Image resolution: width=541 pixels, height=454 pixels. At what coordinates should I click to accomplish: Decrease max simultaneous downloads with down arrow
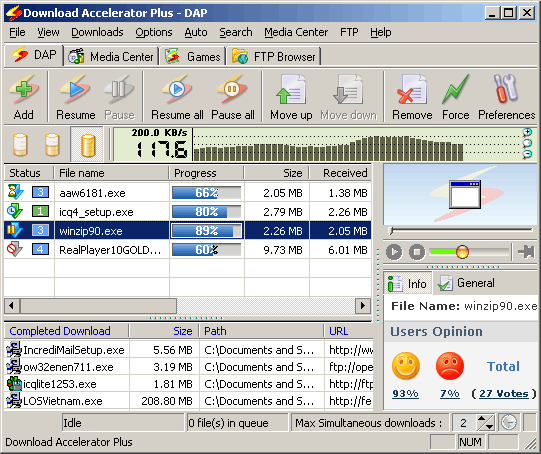point(489,426)
